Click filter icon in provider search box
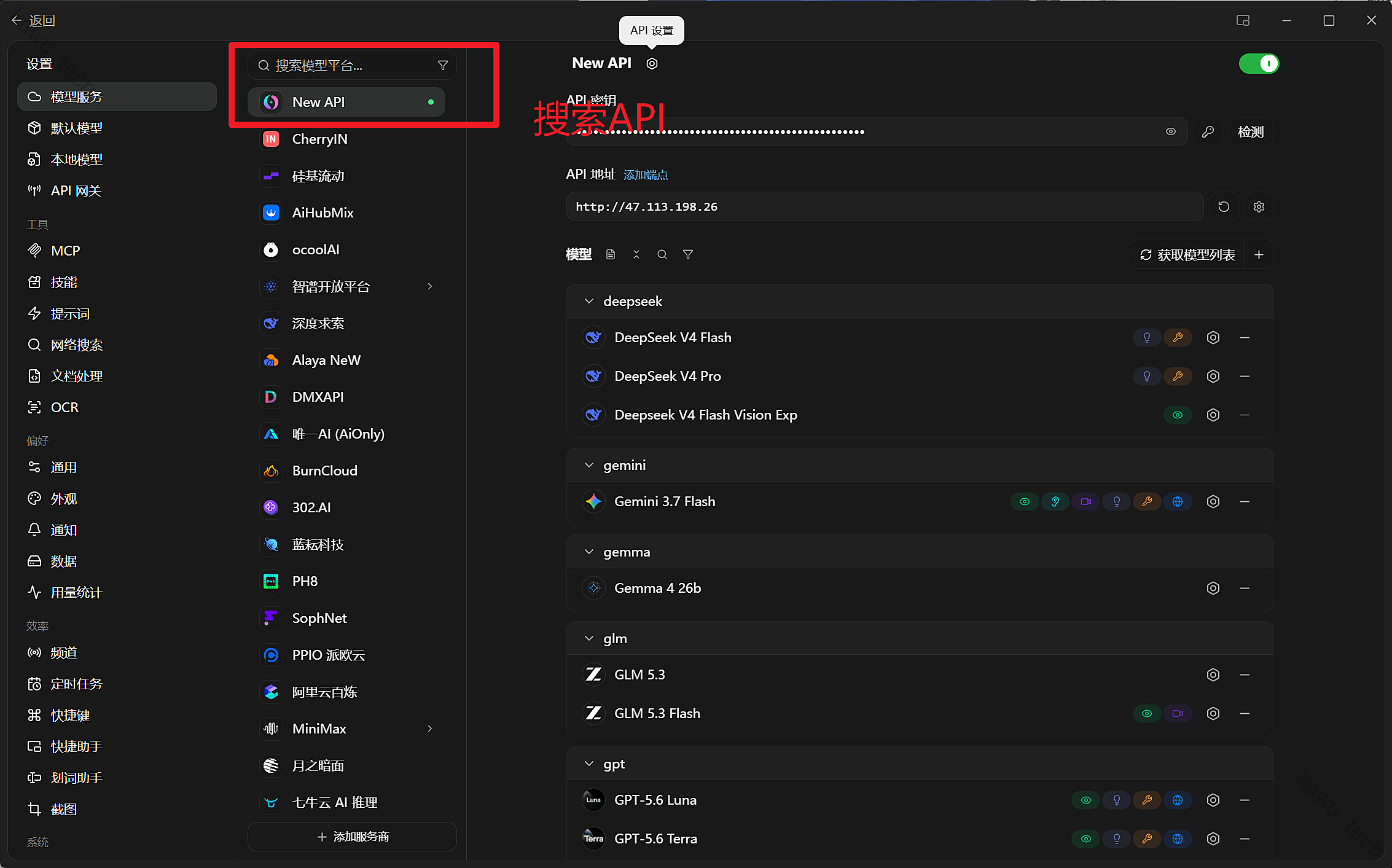The image size is (1392, 868). tap(442, 66)
